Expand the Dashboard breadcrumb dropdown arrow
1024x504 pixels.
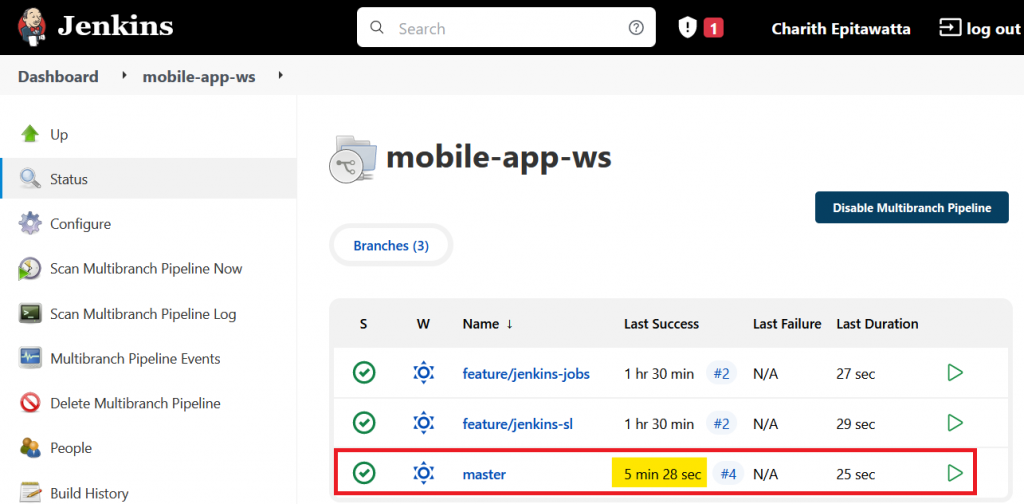click(x=125, y=76)
